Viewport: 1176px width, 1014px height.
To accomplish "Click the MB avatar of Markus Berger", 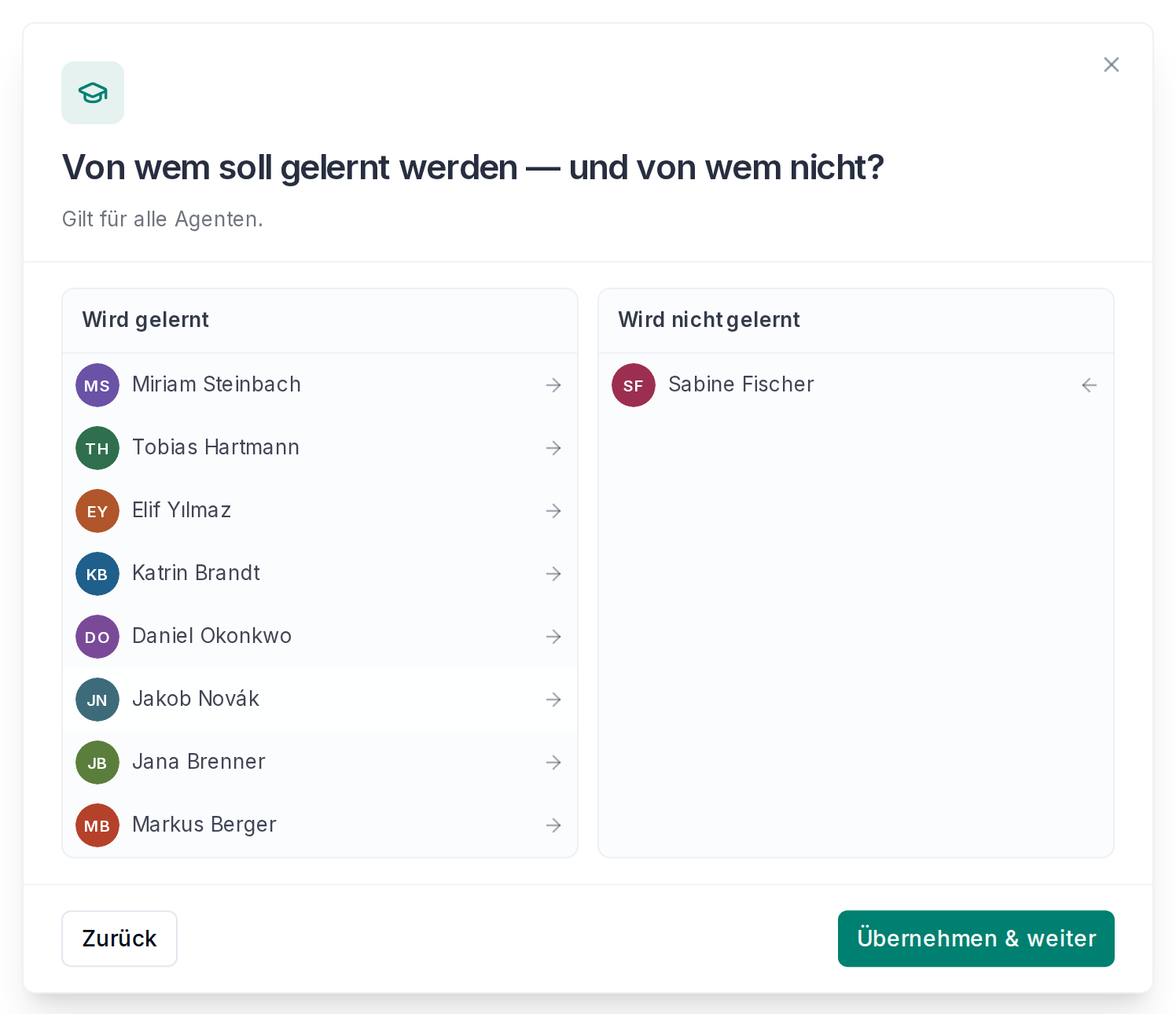I will pyautogui.click(x=97, y=825).
